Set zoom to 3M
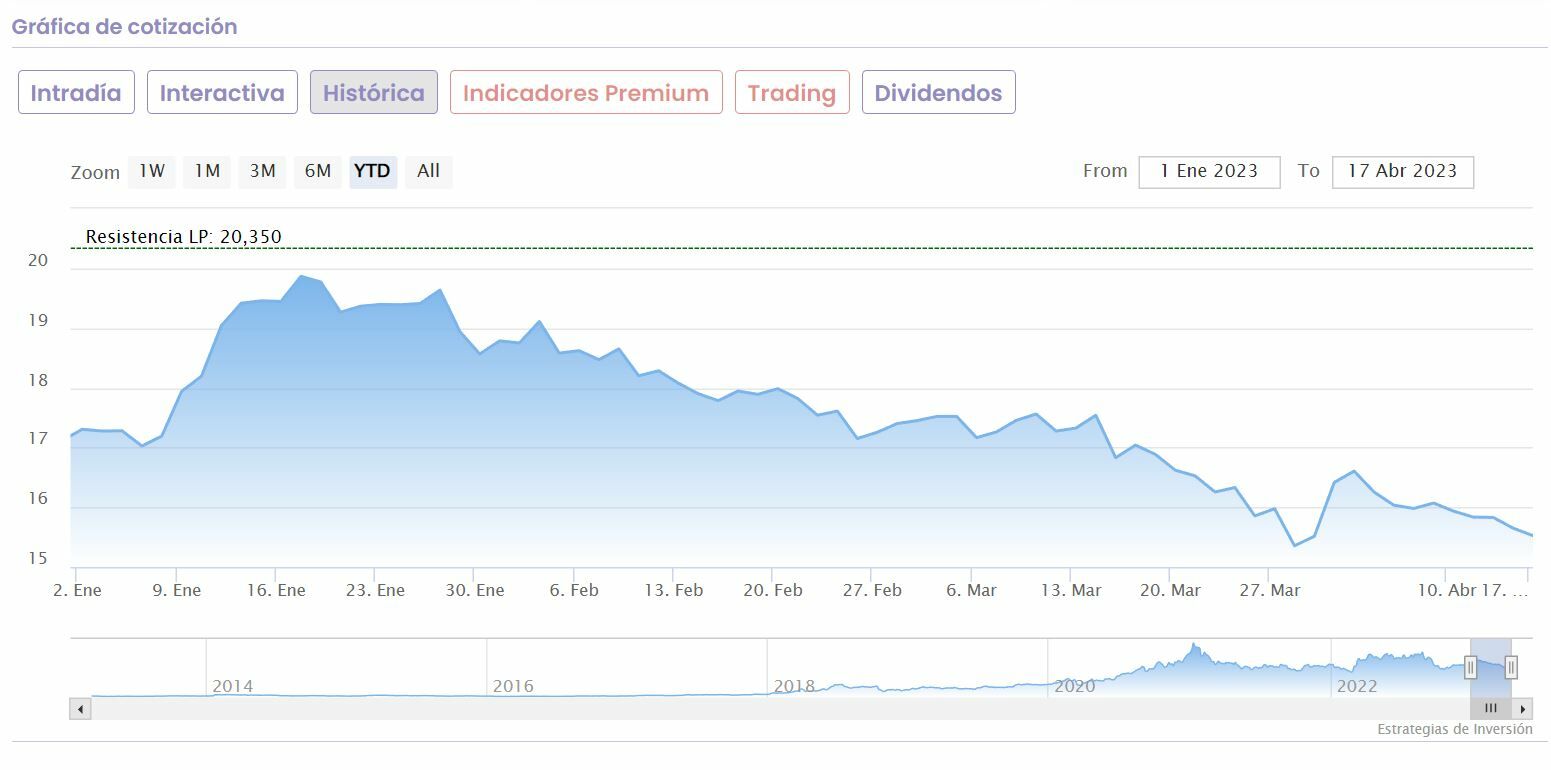 (x=262, y=172)
